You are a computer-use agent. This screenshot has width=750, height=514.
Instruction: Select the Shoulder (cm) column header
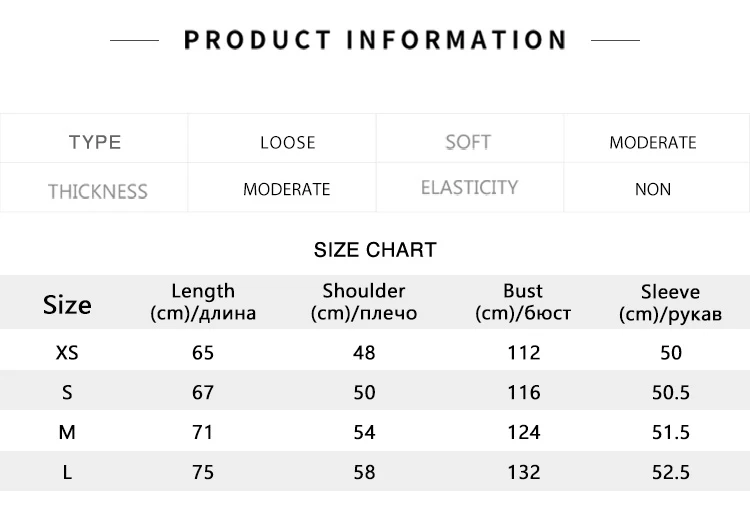364,302
